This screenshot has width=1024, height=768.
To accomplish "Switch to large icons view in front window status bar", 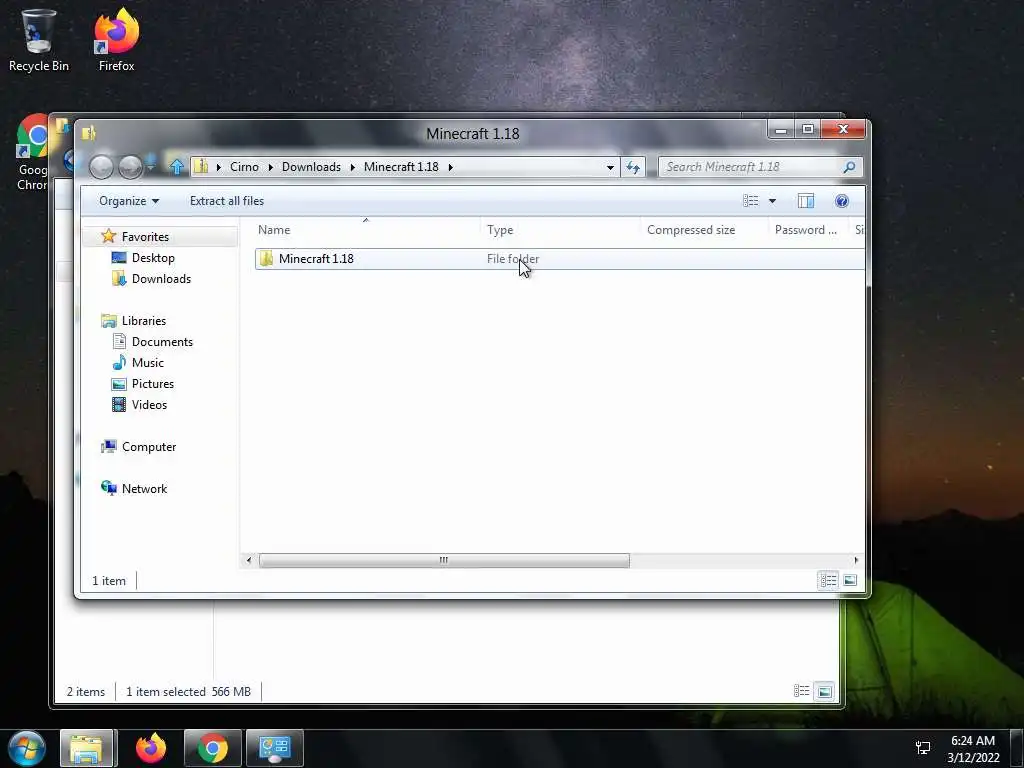I will (x=850, y=580).
